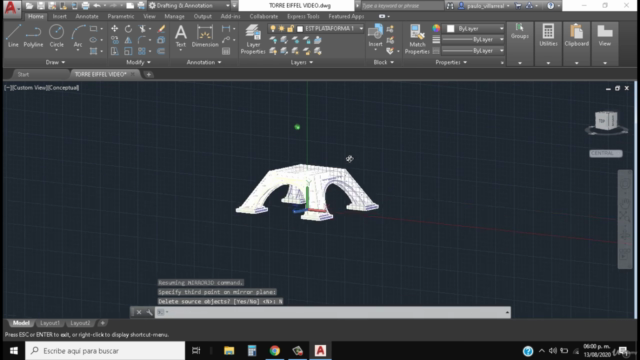
Task: Open the Autodesk App Store cart
Action: 518,6
